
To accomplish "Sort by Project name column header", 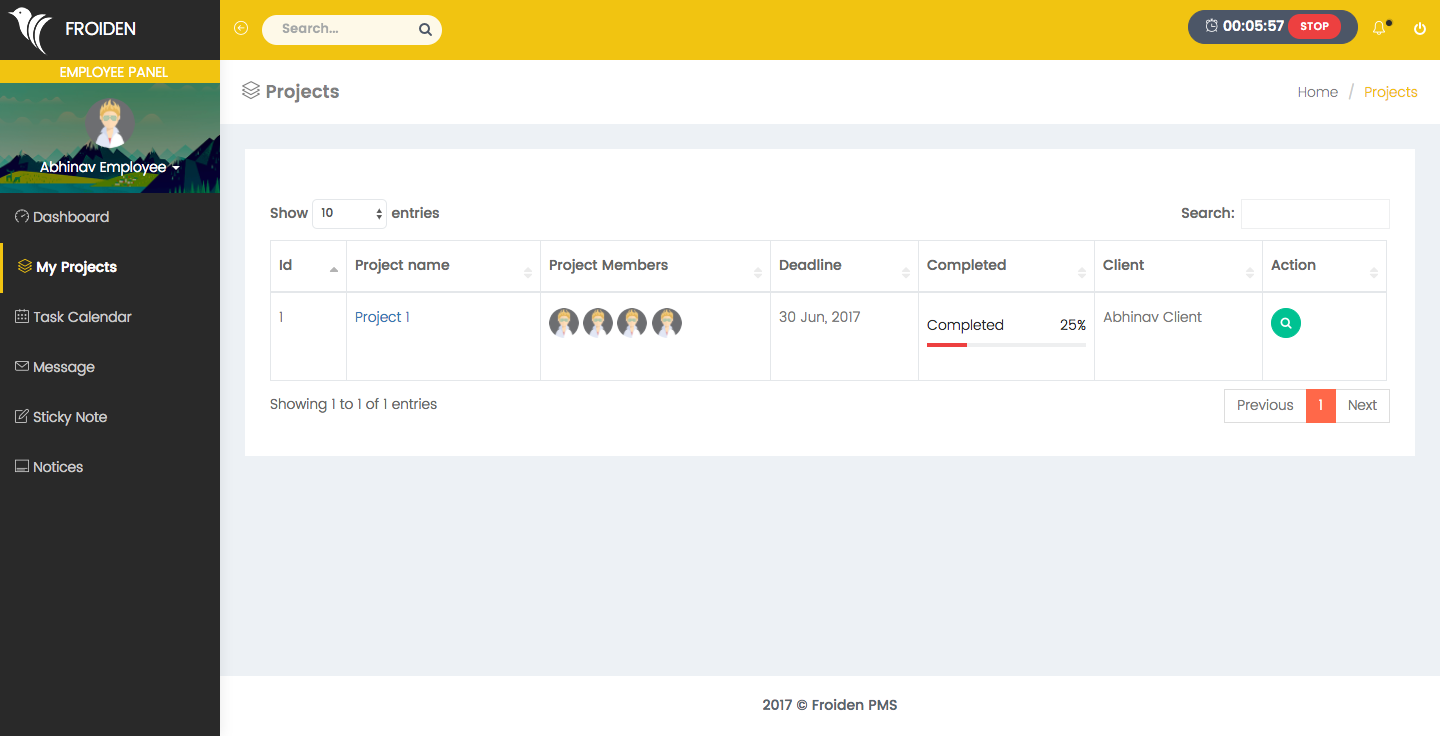I will 442,266.
